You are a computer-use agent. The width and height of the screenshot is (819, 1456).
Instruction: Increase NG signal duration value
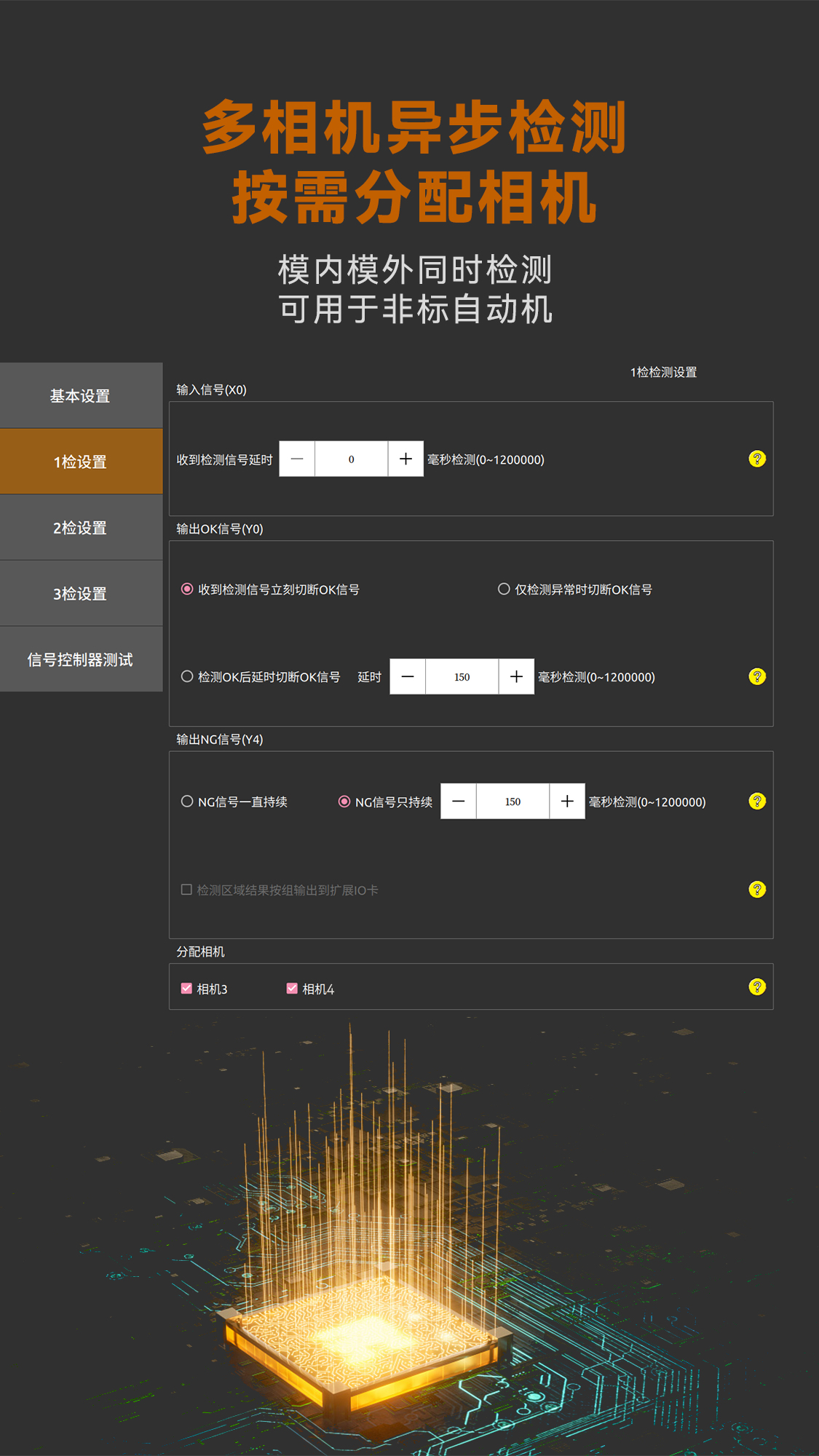pyautogui.click(x=567, y=801)
